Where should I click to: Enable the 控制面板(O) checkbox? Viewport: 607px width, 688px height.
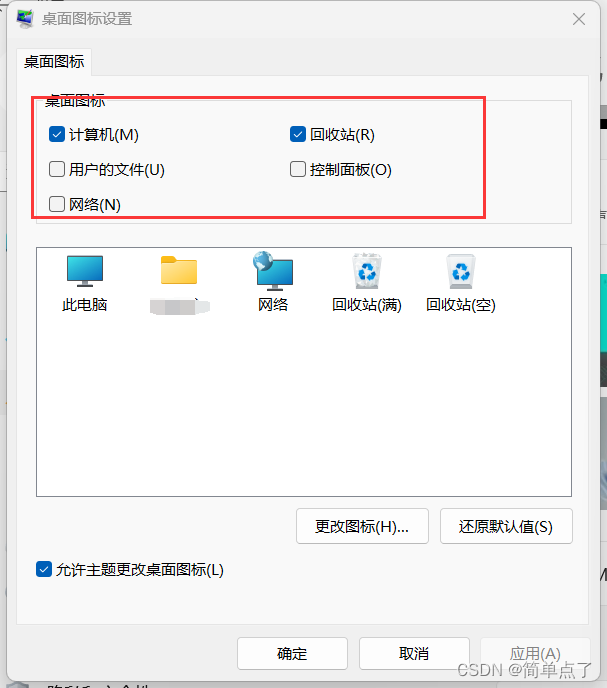(298, 169)
